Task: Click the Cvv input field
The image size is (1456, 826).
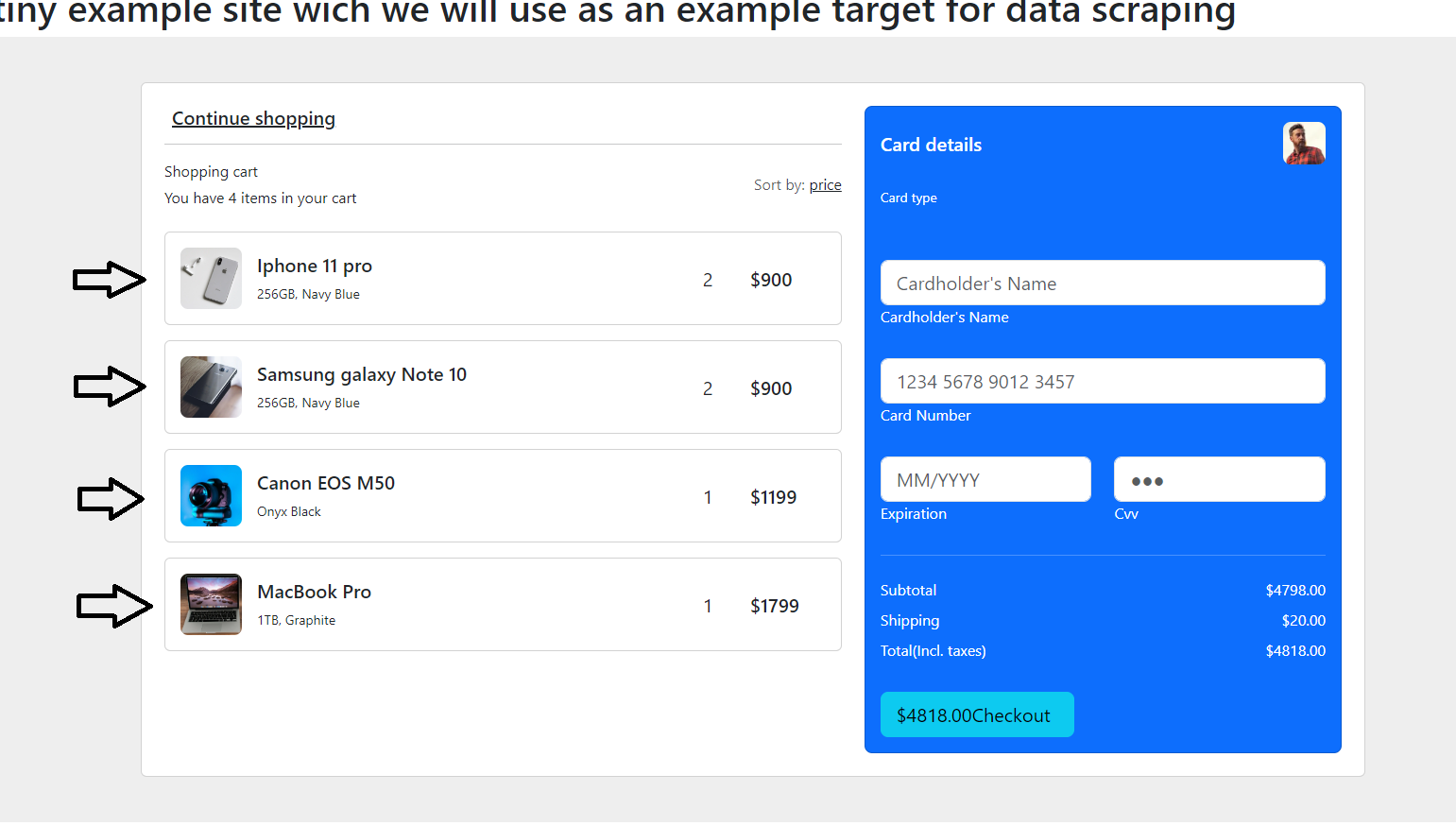Action: 1220,479
